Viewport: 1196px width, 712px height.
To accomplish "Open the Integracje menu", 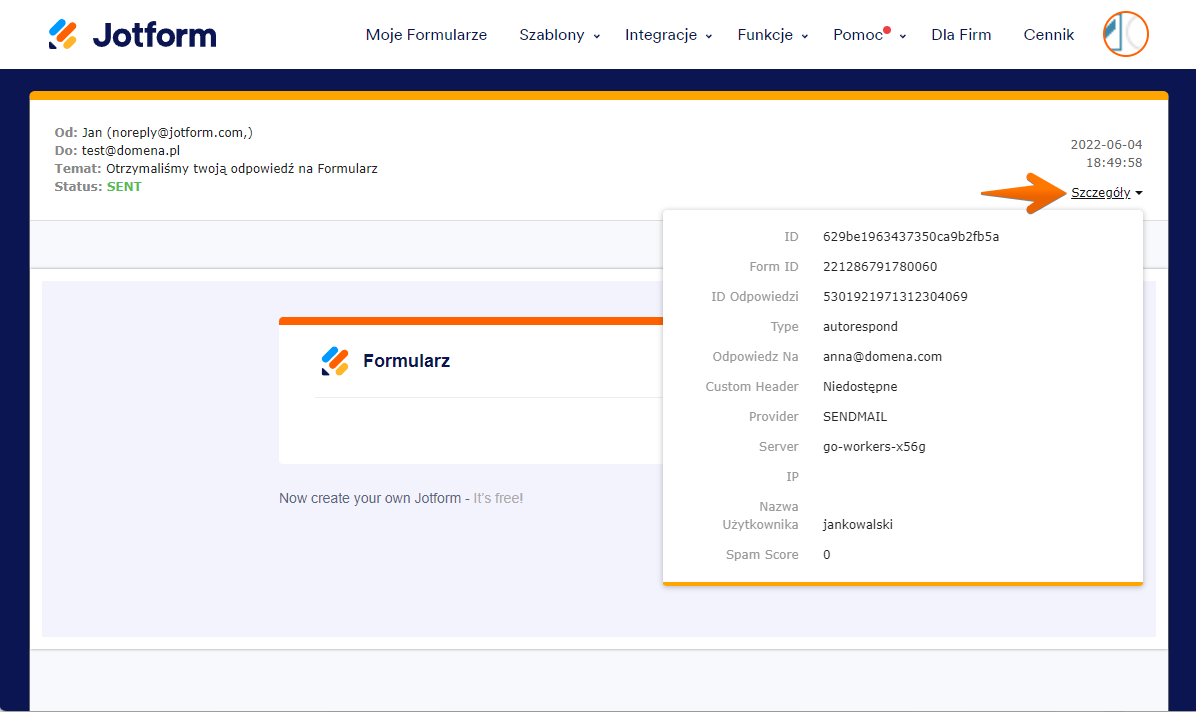I will pyautogui.click(x=661, y=34).
